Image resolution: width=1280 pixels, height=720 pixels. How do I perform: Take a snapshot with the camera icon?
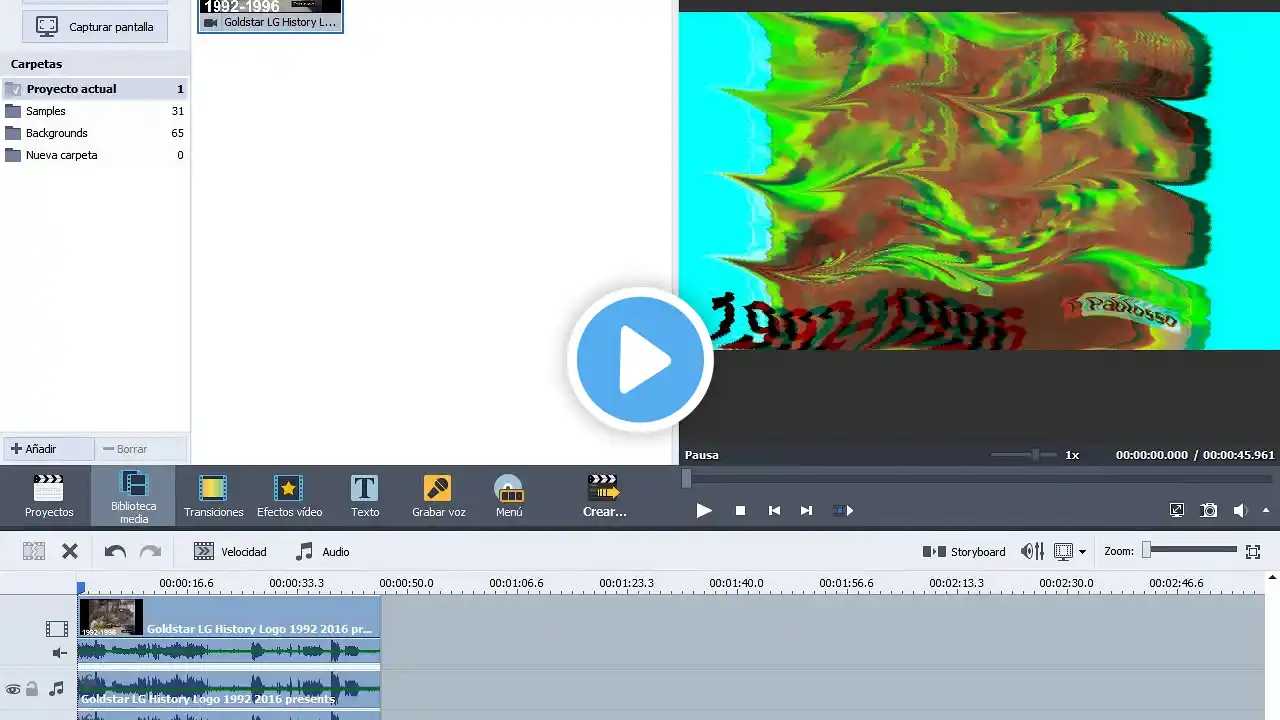click(x=1209, y=510)
